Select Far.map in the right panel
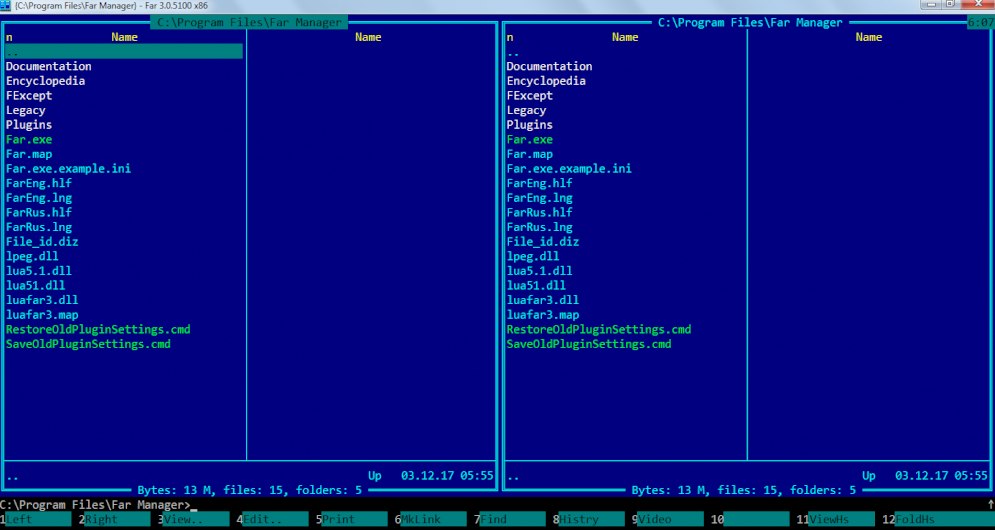 (530, 154)
